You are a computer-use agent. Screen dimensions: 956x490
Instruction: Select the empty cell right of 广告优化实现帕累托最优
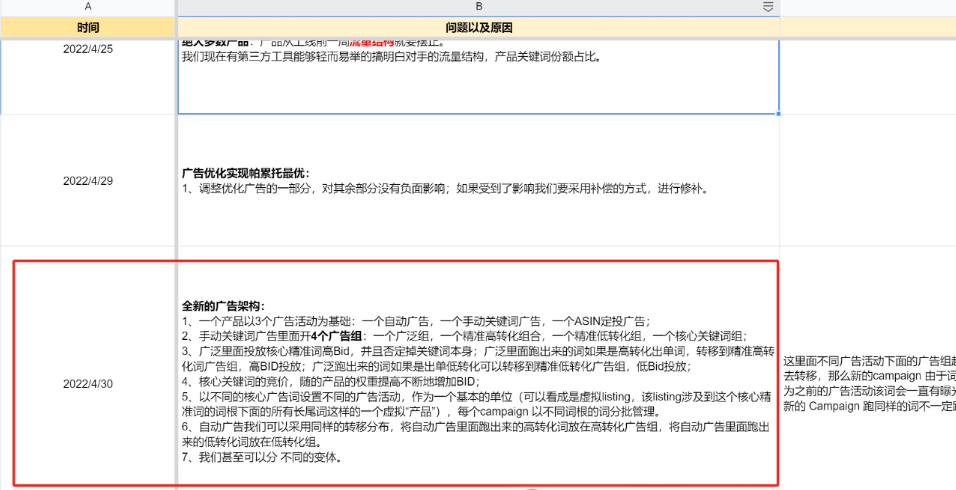(x=867, y=181)
